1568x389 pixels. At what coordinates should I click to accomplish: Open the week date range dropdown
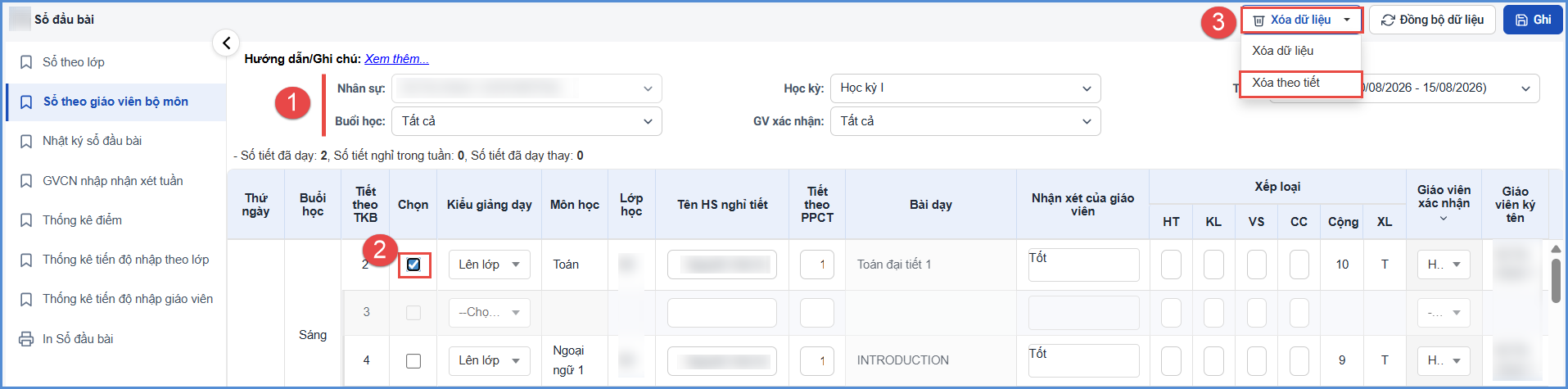[1450, 88]
